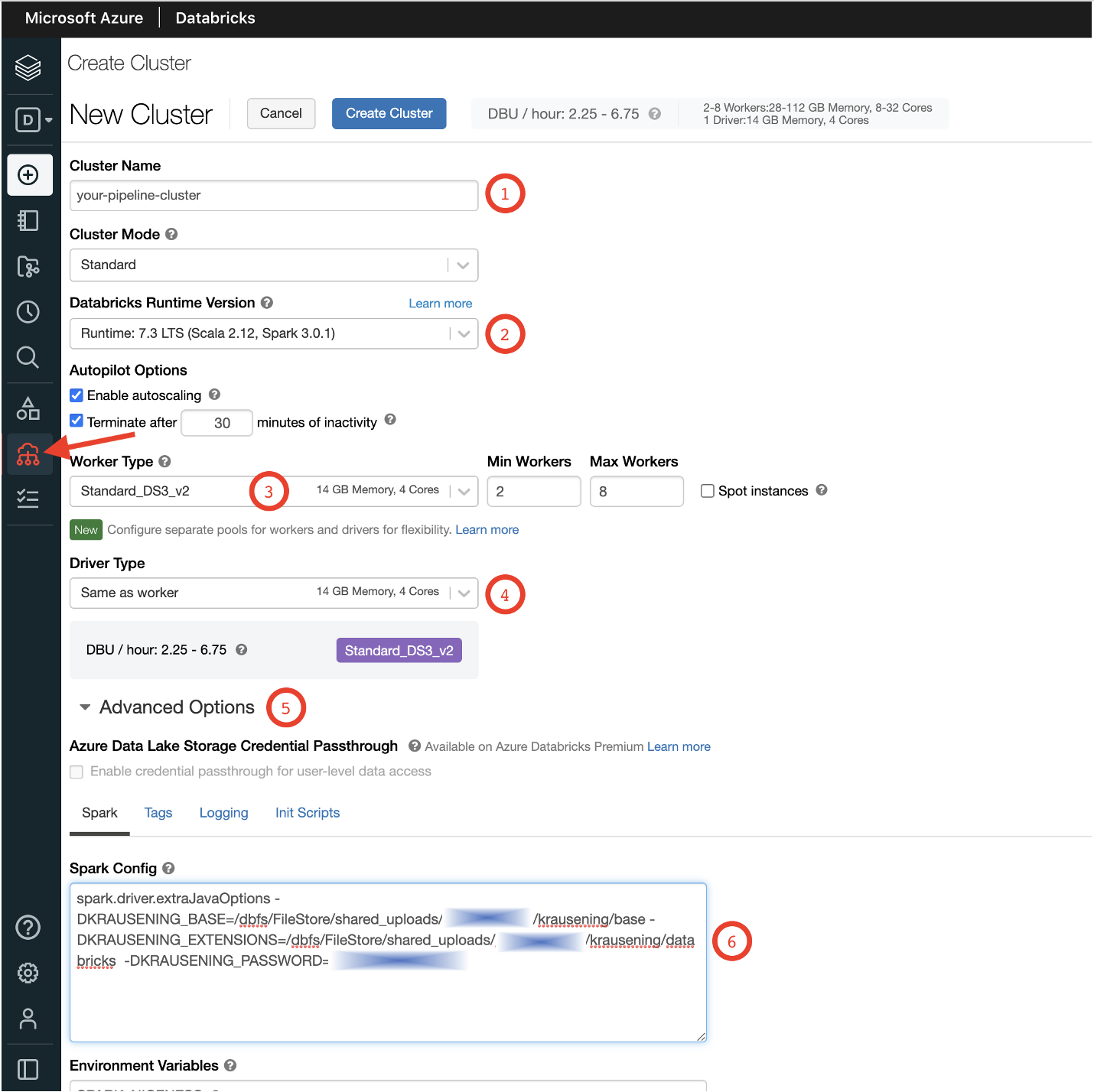Screen dimensions: 1094x1092
Task: Open the Cluster Mode dropdown
Action: (462, 265)
